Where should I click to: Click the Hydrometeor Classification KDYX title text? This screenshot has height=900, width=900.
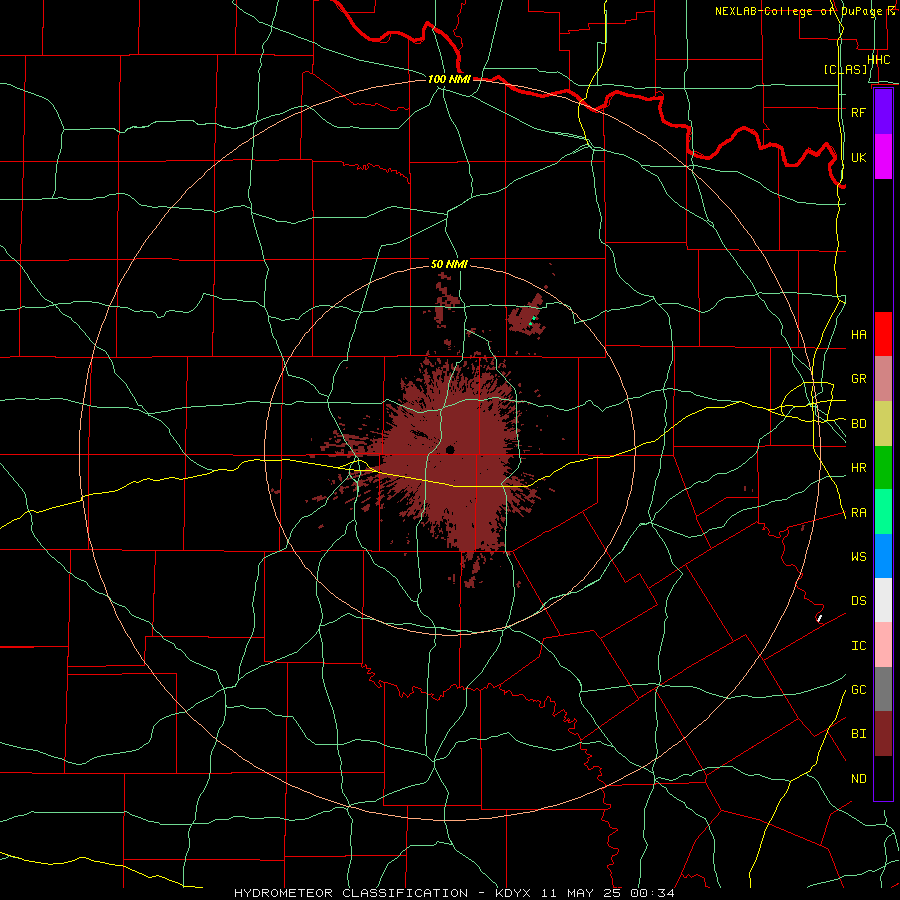453,893
